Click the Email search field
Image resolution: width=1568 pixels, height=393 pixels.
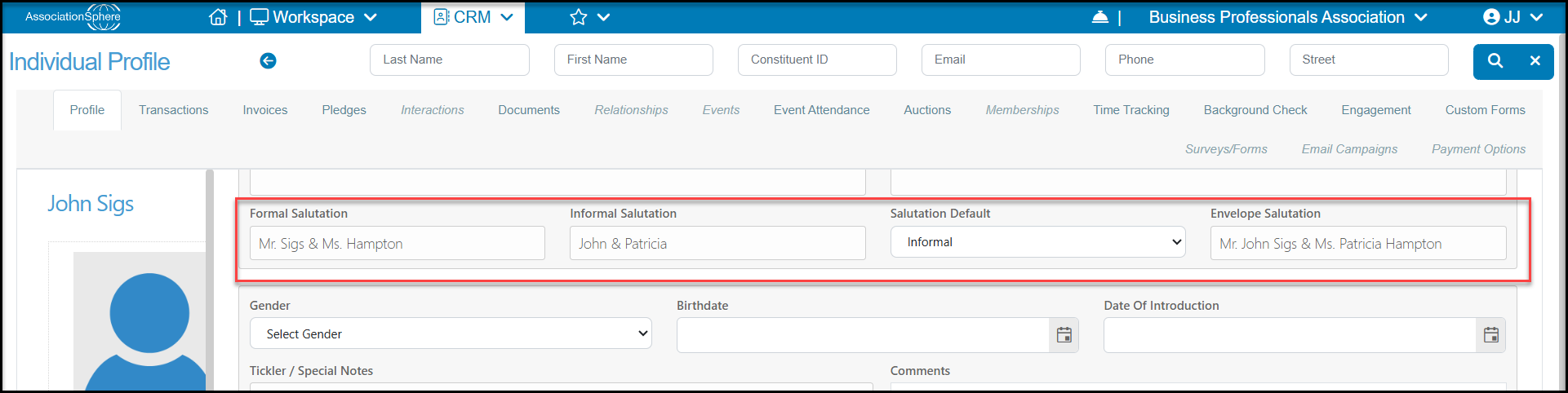[1001, 60]
